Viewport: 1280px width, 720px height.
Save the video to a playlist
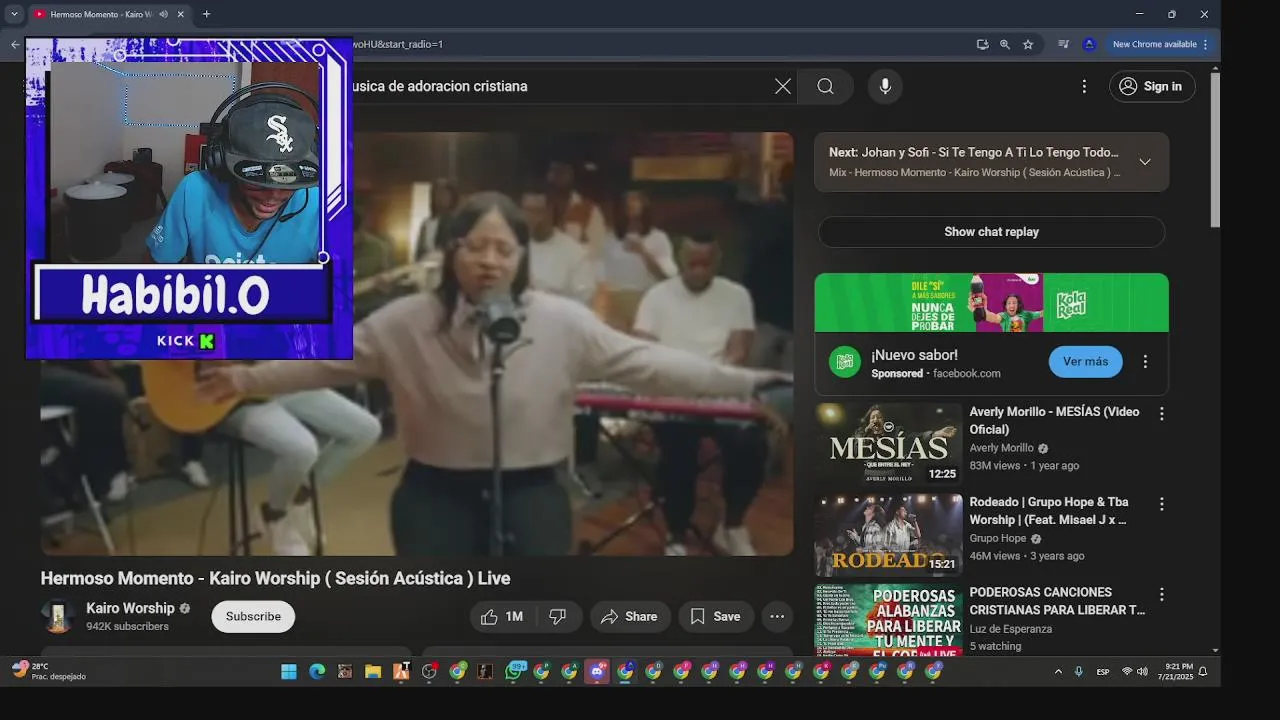[x=716, y=617]
